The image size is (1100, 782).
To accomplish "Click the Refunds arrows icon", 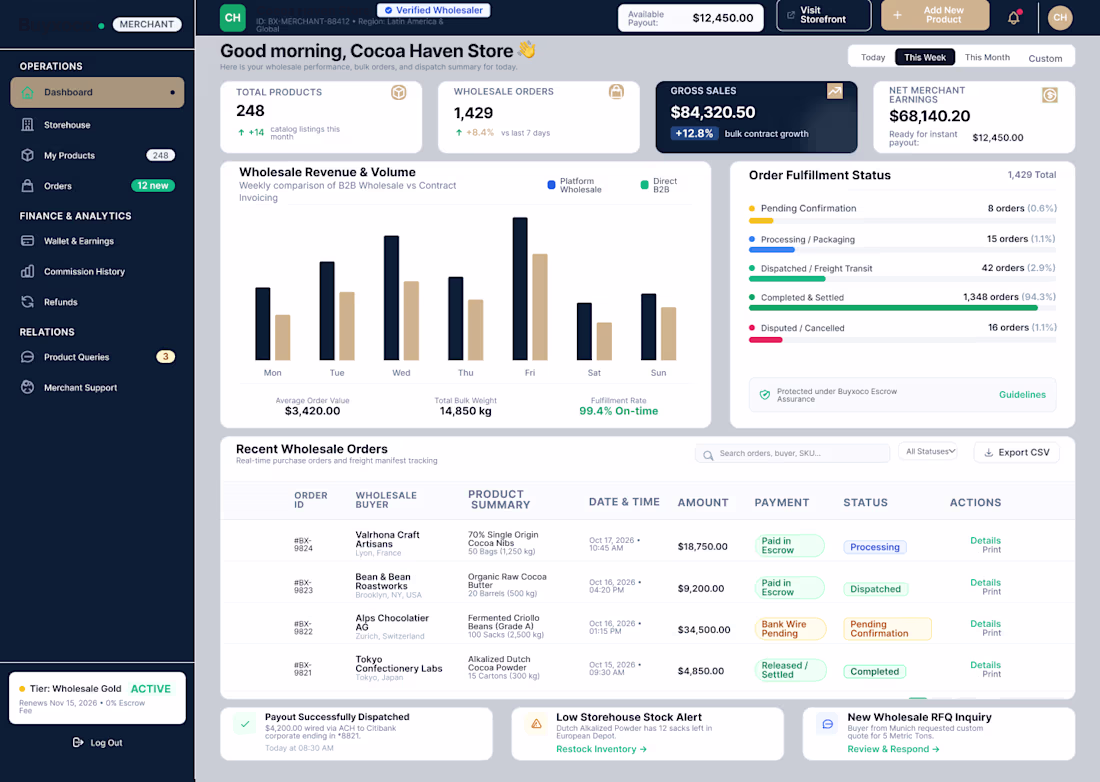I will [27, 302].
